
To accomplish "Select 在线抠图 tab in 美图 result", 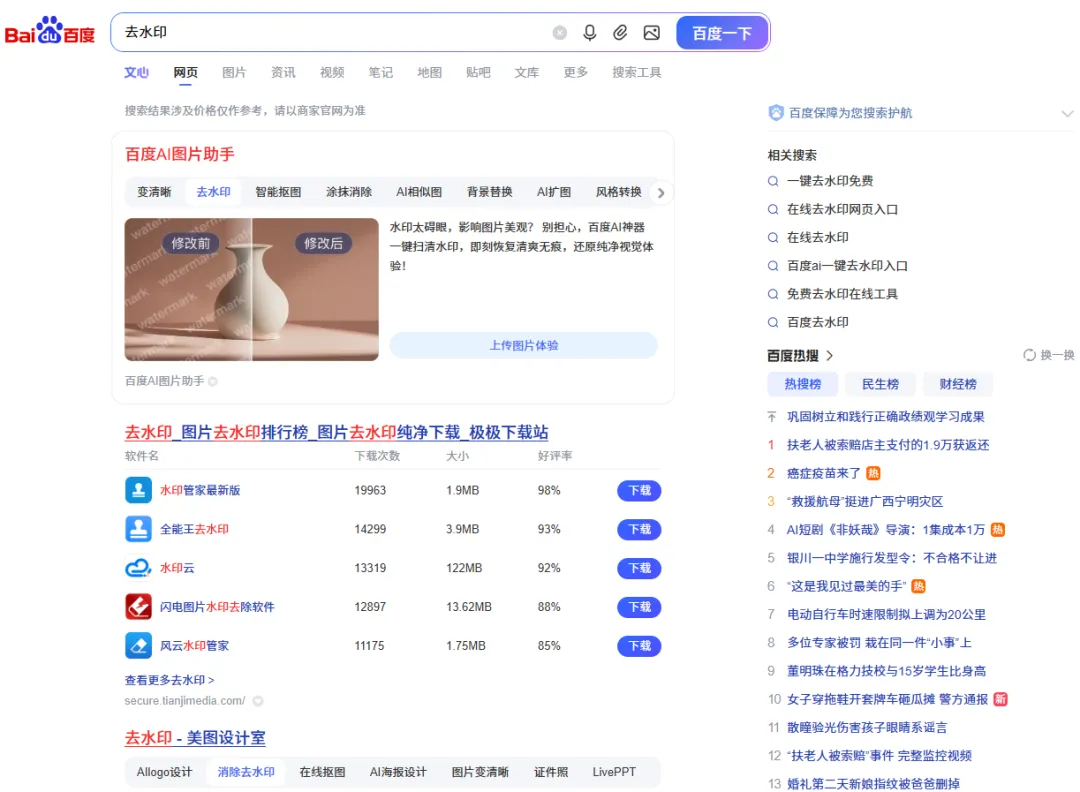I will [322, 772].
